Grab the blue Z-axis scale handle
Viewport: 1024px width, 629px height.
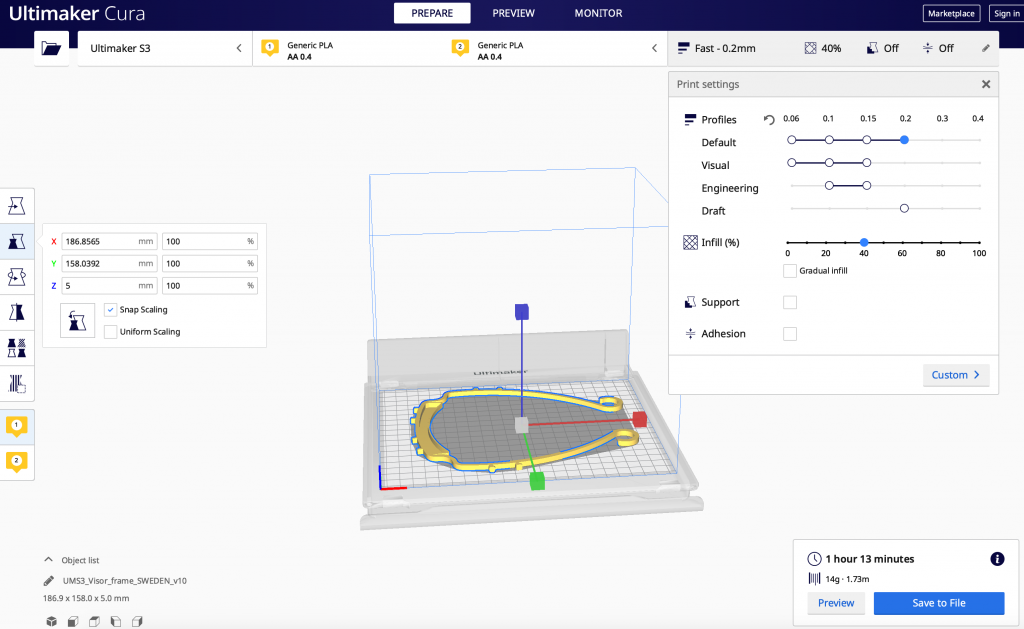pos(522,312)
